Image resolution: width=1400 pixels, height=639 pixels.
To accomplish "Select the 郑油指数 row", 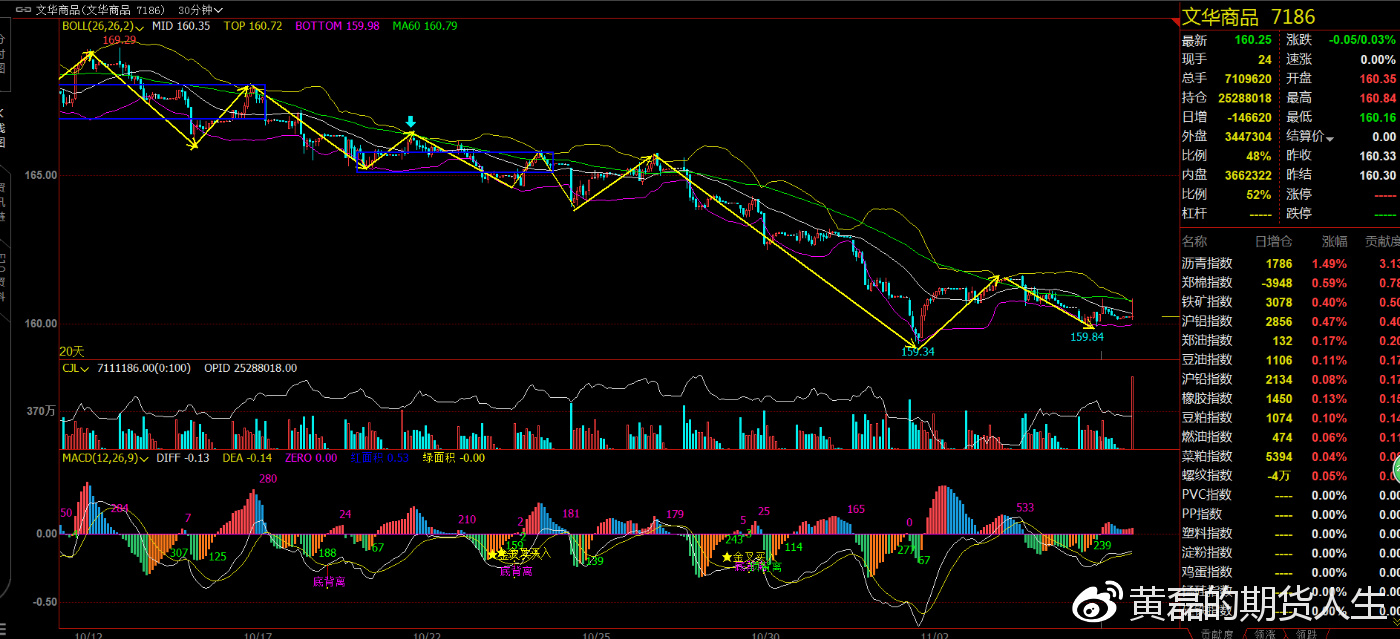I will tap(1290, 341).
